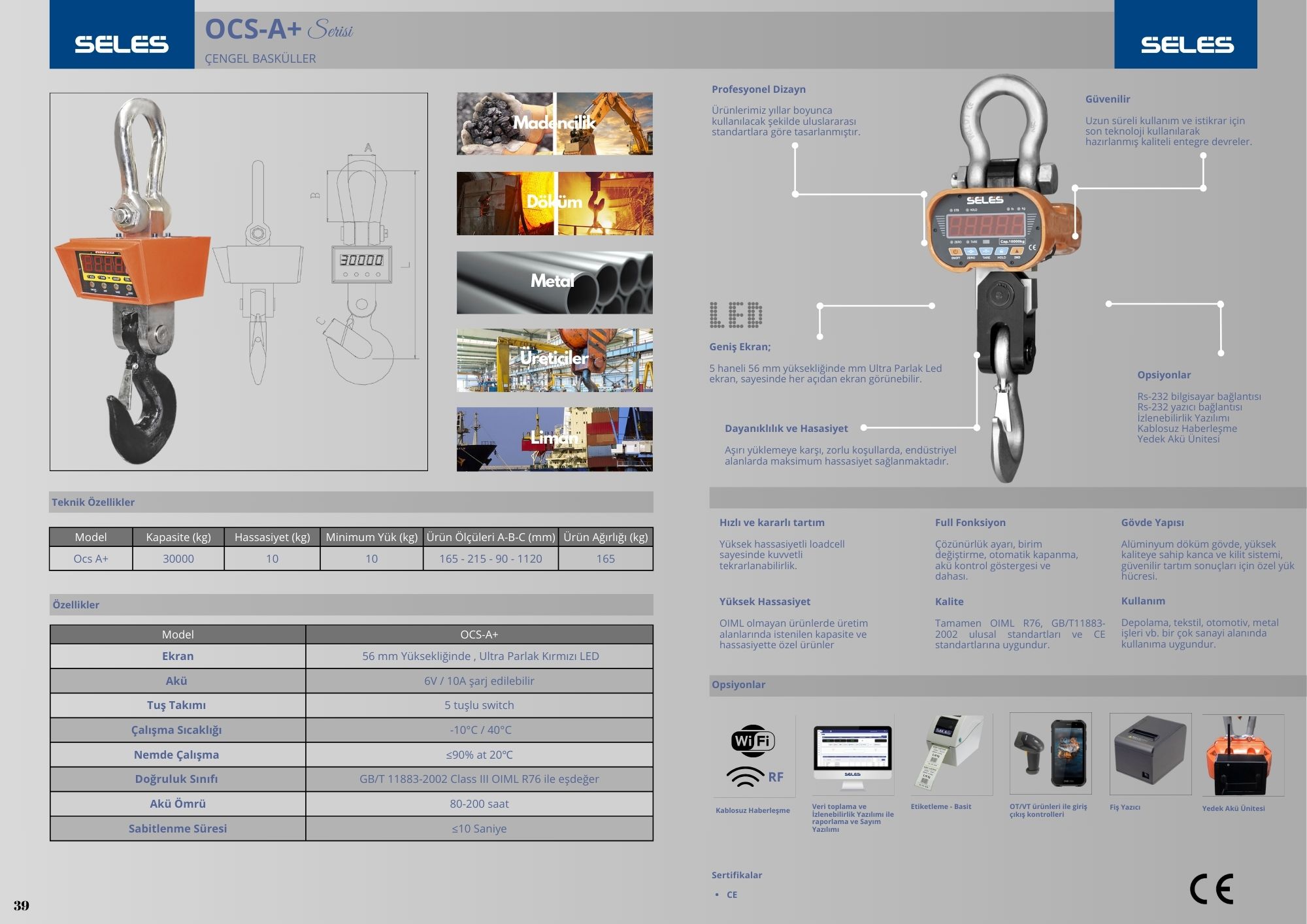The height and width of the screenshot is (924, 1307).
Task: Open the Üreticiler factory image
Action: [x=554, y=360]
